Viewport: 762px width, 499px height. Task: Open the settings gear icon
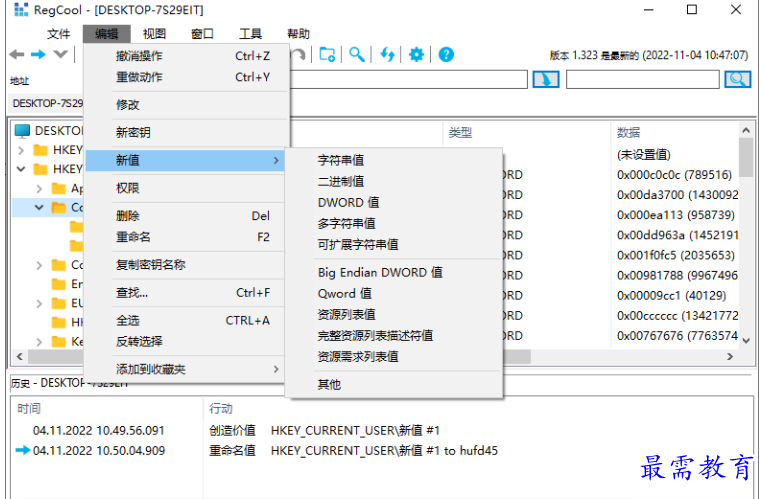point(416,54)
